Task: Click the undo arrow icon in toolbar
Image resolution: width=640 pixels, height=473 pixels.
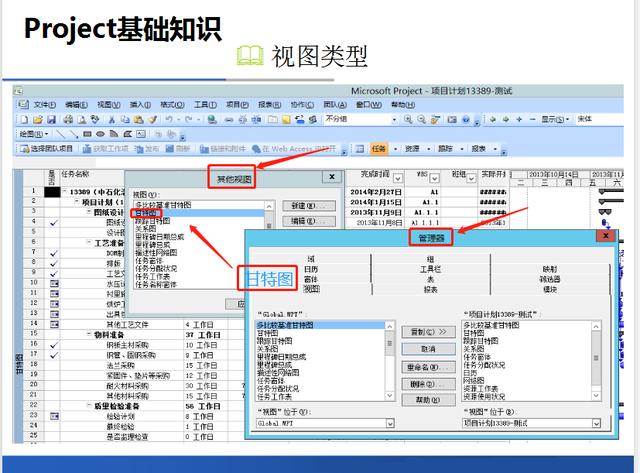Action: coord(170,119)
